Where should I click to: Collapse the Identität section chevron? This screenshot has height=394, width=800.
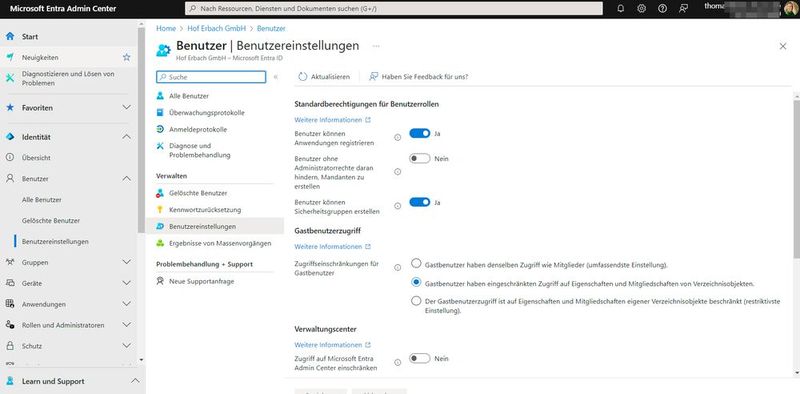[x=127, y=137]
